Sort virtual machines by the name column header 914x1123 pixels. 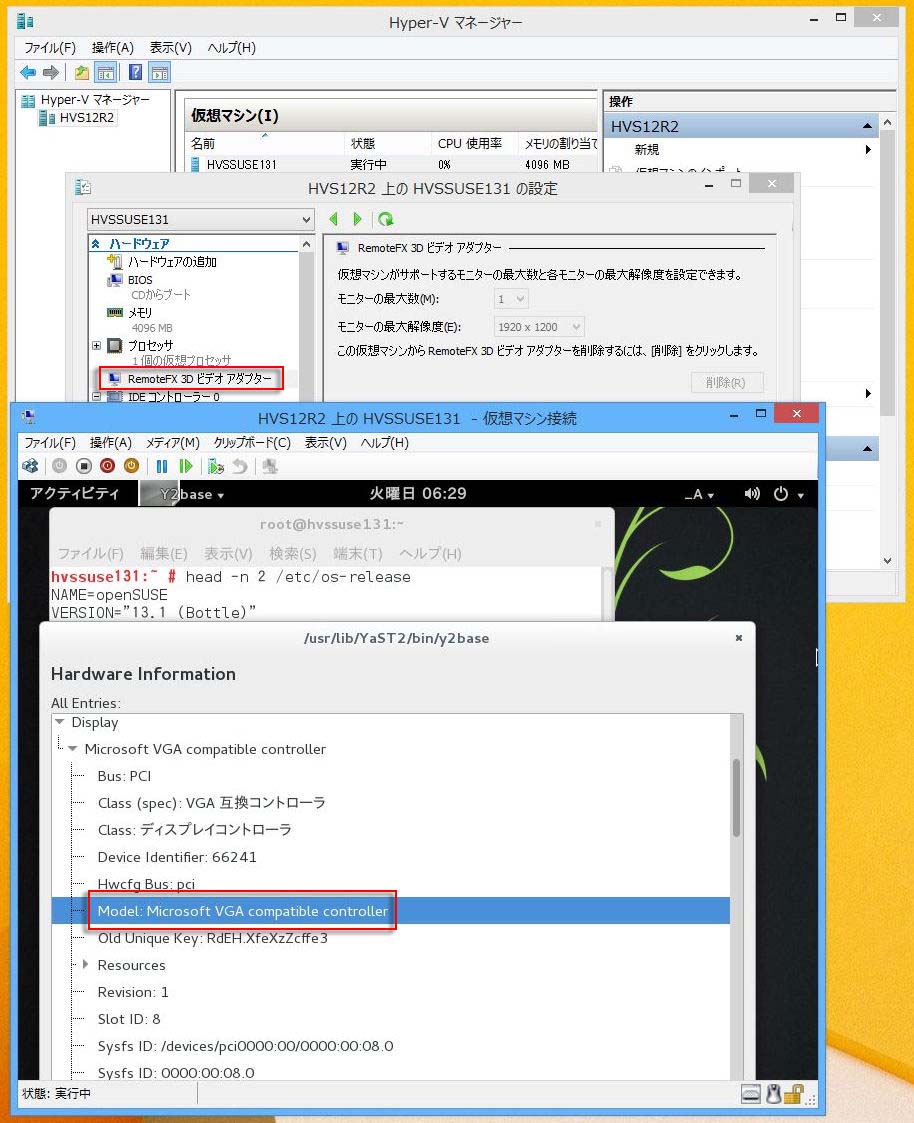pyautogui.click(x=264, y=143)
